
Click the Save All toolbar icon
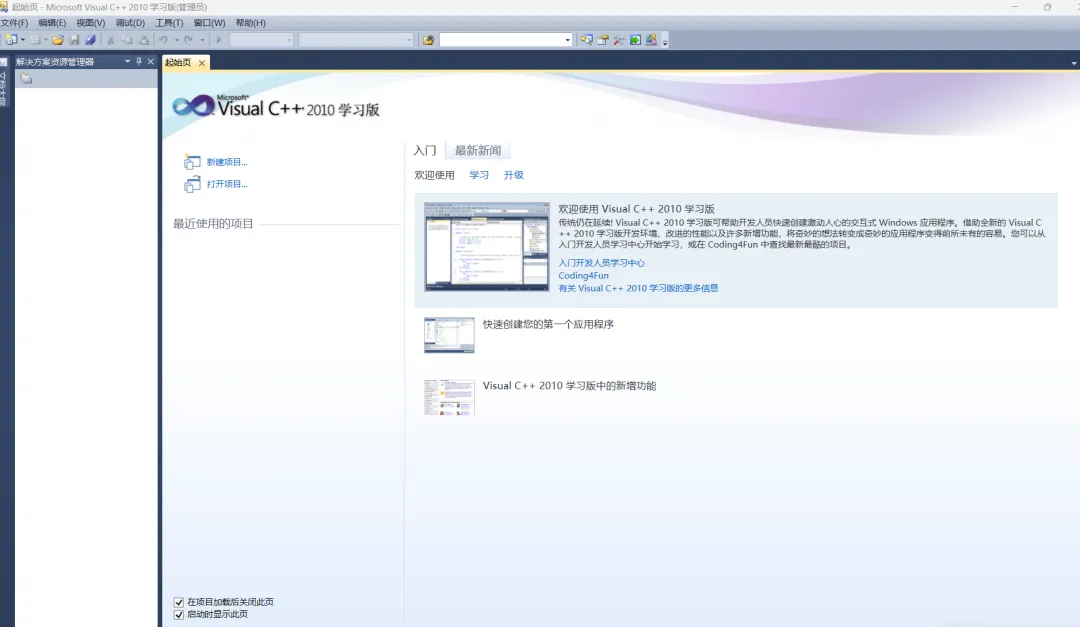(x=90, y=40)
